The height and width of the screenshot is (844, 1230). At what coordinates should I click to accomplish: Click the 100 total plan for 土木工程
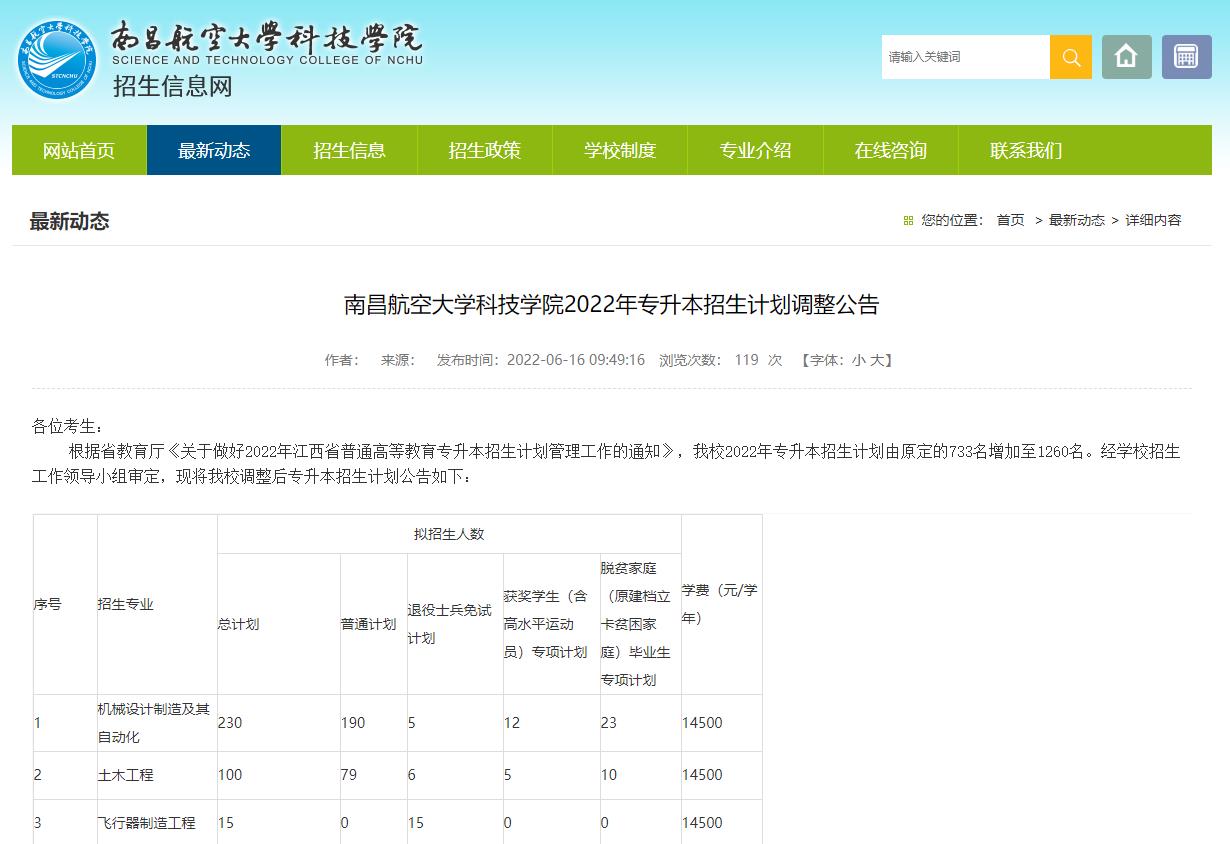279,775
